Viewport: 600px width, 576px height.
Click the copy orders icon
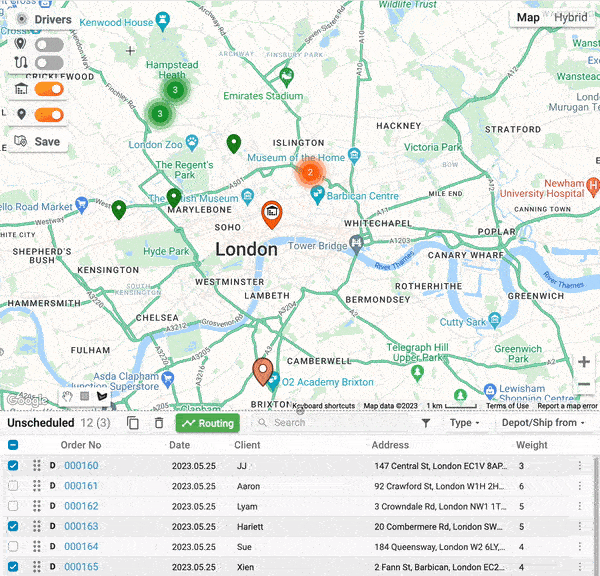point(133,423)
